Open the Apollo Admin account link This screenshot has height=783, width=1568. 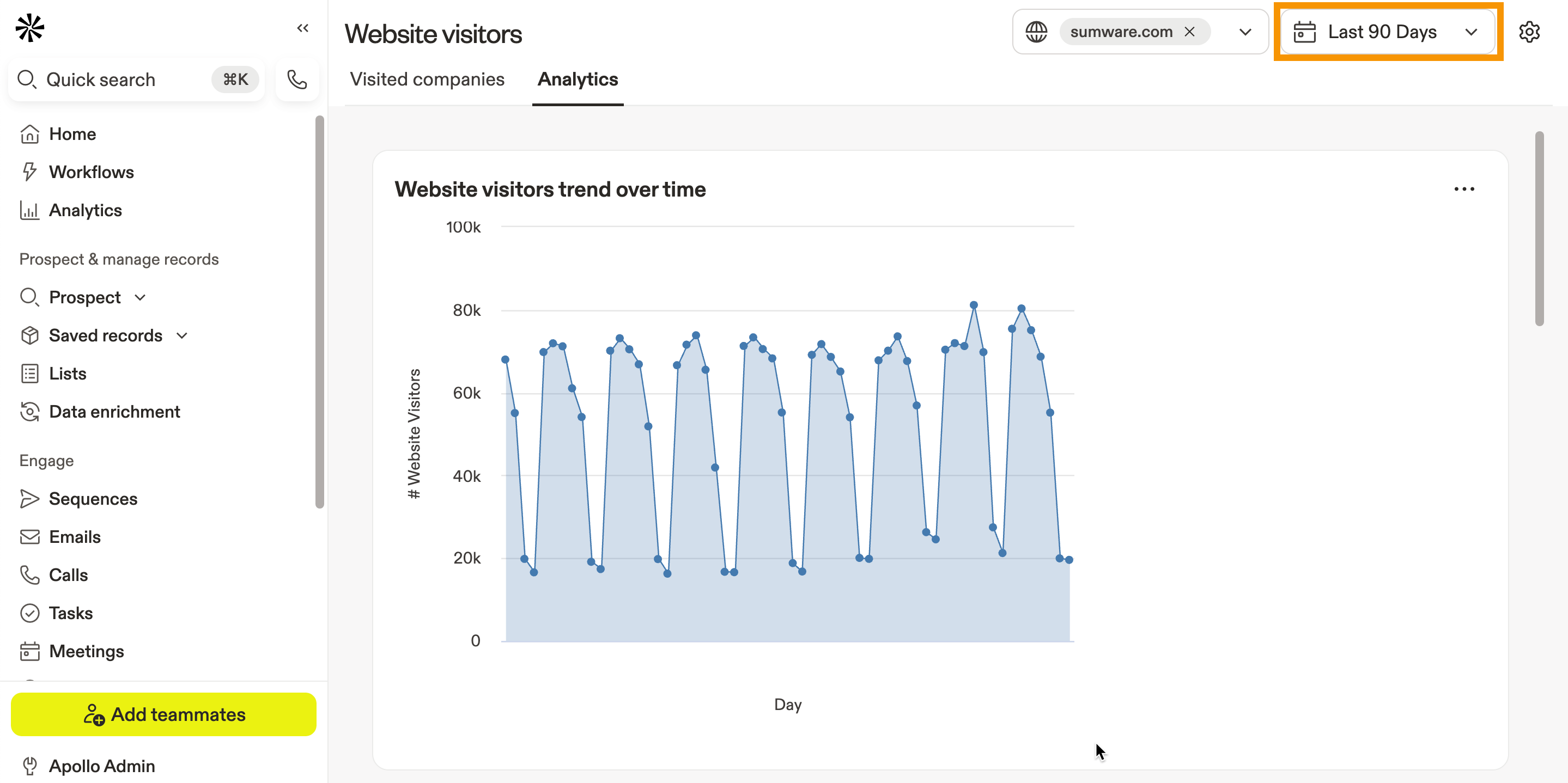pyautogui.click(x=102, y=766)
